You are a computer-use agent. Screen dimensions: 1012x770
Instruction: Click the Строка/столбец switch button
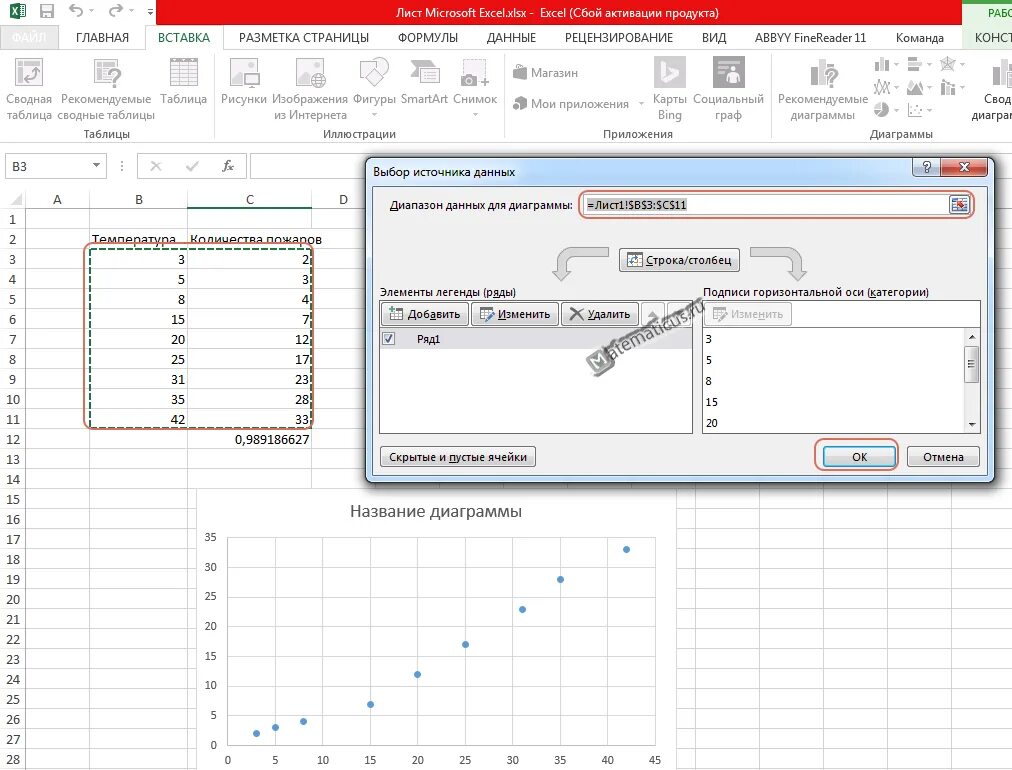pos(680,260)
